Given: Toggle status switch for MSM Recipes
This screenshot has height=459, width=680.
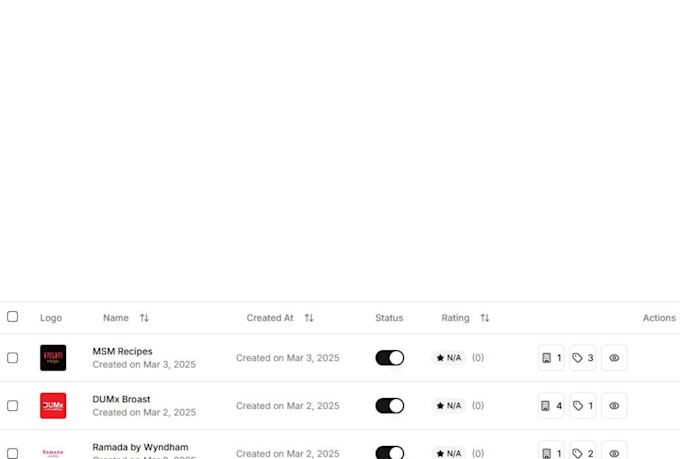Looking at the screenshot, I should click(x=389, y=358).
